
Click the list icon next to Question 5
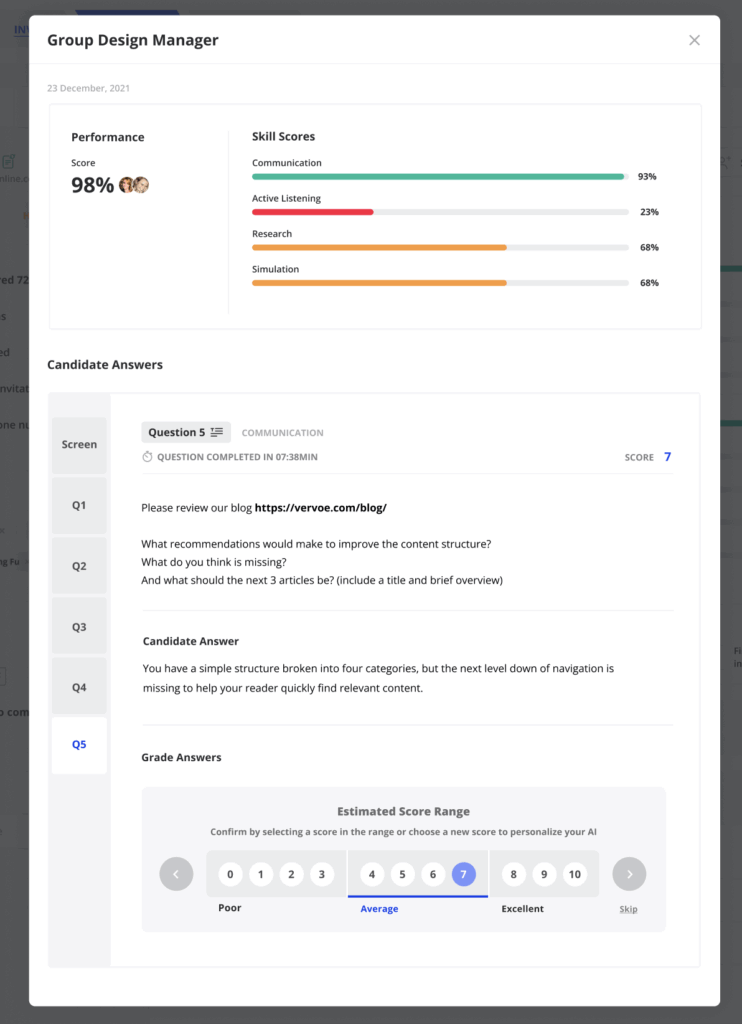[217, 432]
